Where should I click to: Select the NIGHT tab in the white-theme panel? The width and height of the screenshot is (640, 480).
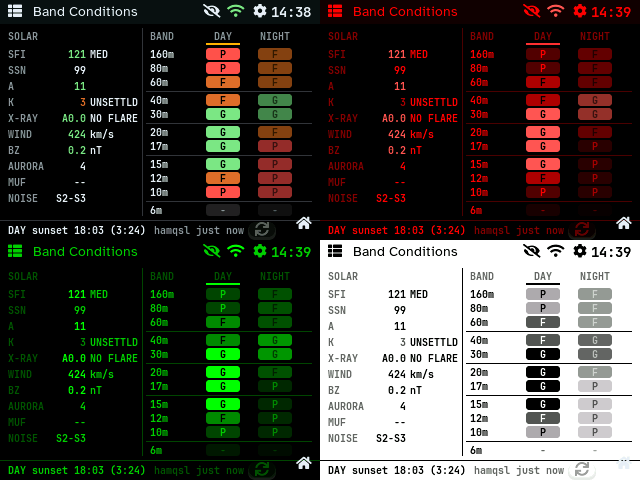pyautogui.click(x=595, y=277)
